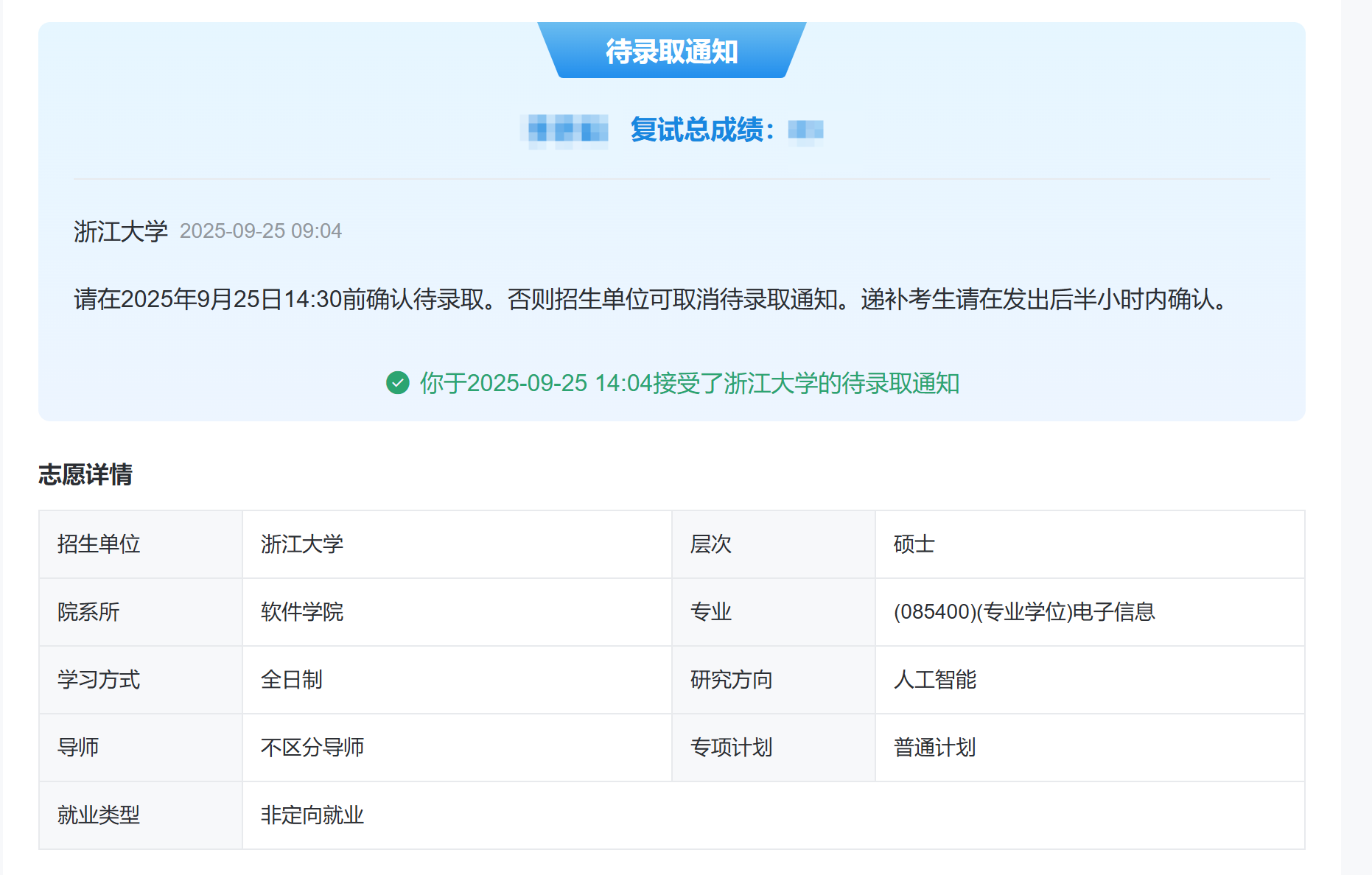Select the 硕士 cell in the table

(x=914, y=544)
